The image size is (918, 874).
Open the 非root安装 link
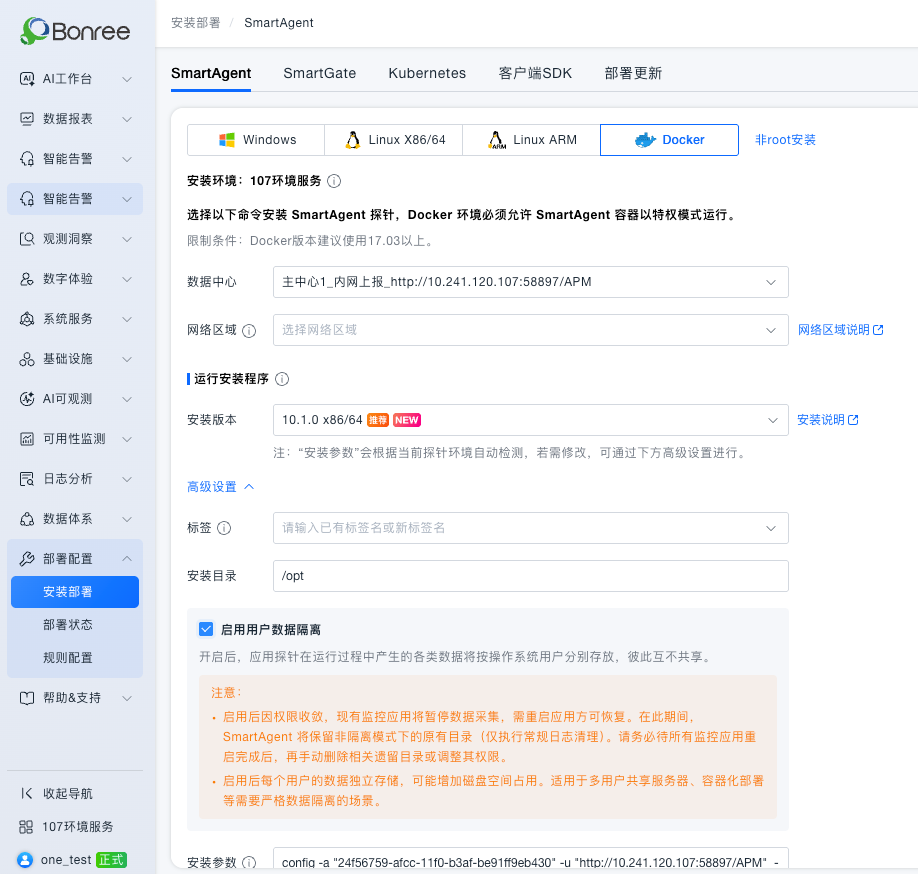pos(785,140)
